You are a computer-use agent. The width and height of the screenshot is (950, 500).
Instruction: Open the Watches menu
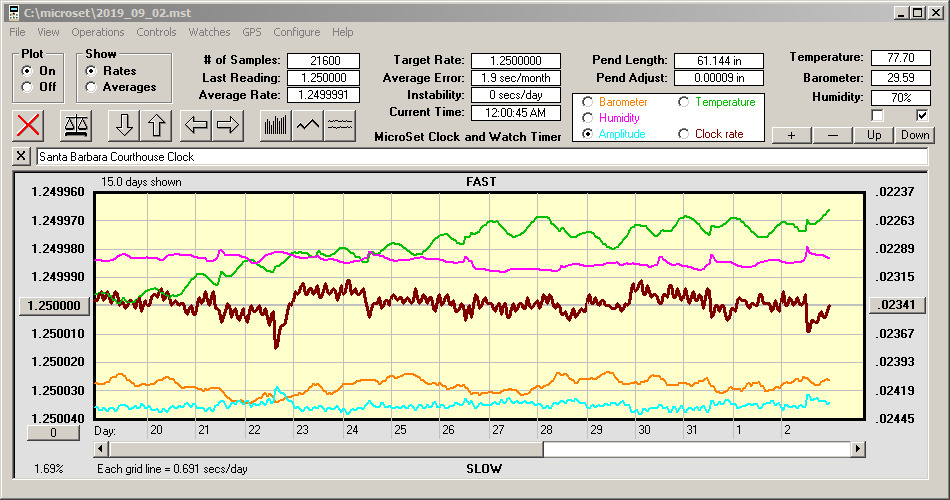(209, 32)
